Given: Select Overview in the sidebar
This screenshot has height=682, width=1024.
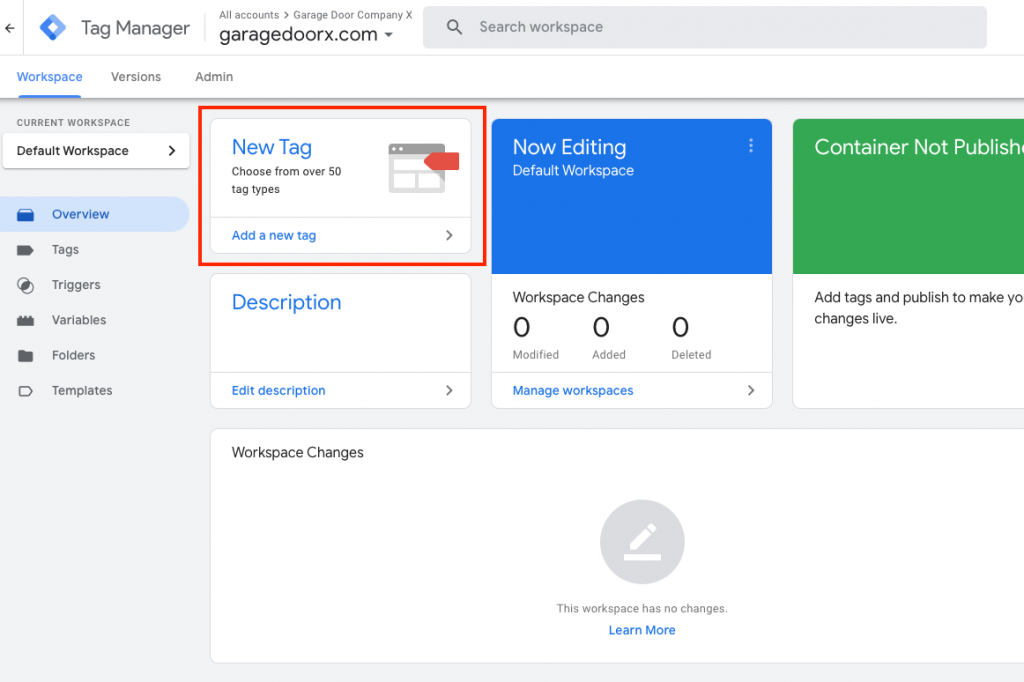Looking at the screenshot, I should [x=95, y=214].
